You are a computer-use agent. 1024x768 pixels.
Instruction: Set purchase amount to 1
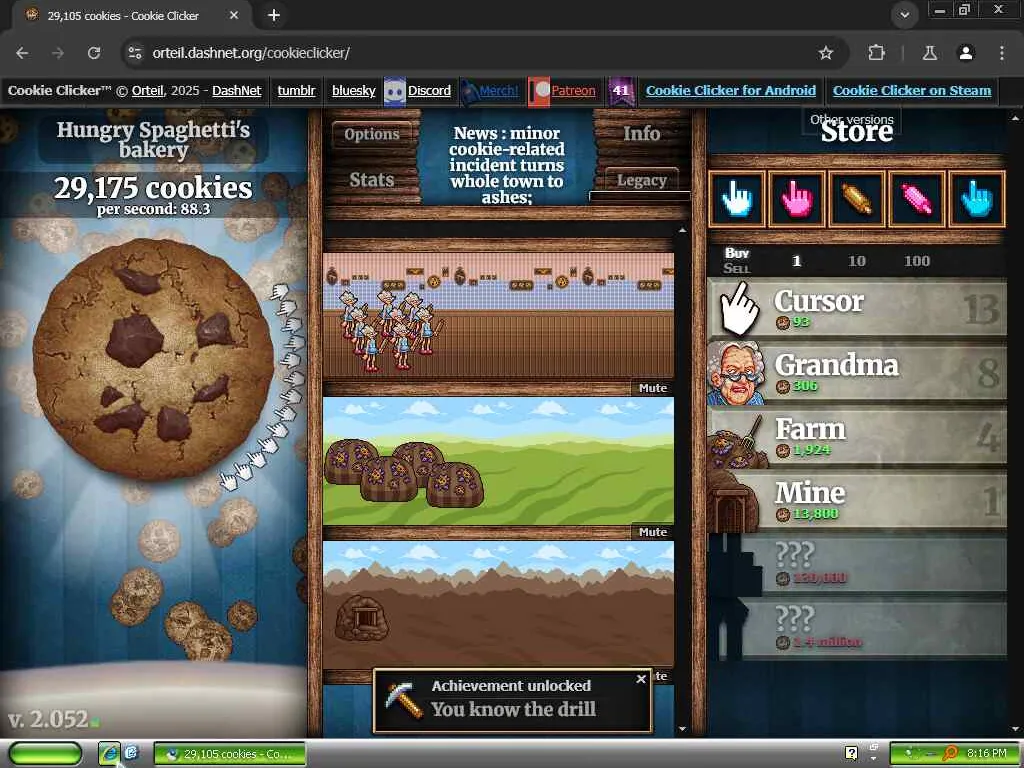(x=796, y=261)
